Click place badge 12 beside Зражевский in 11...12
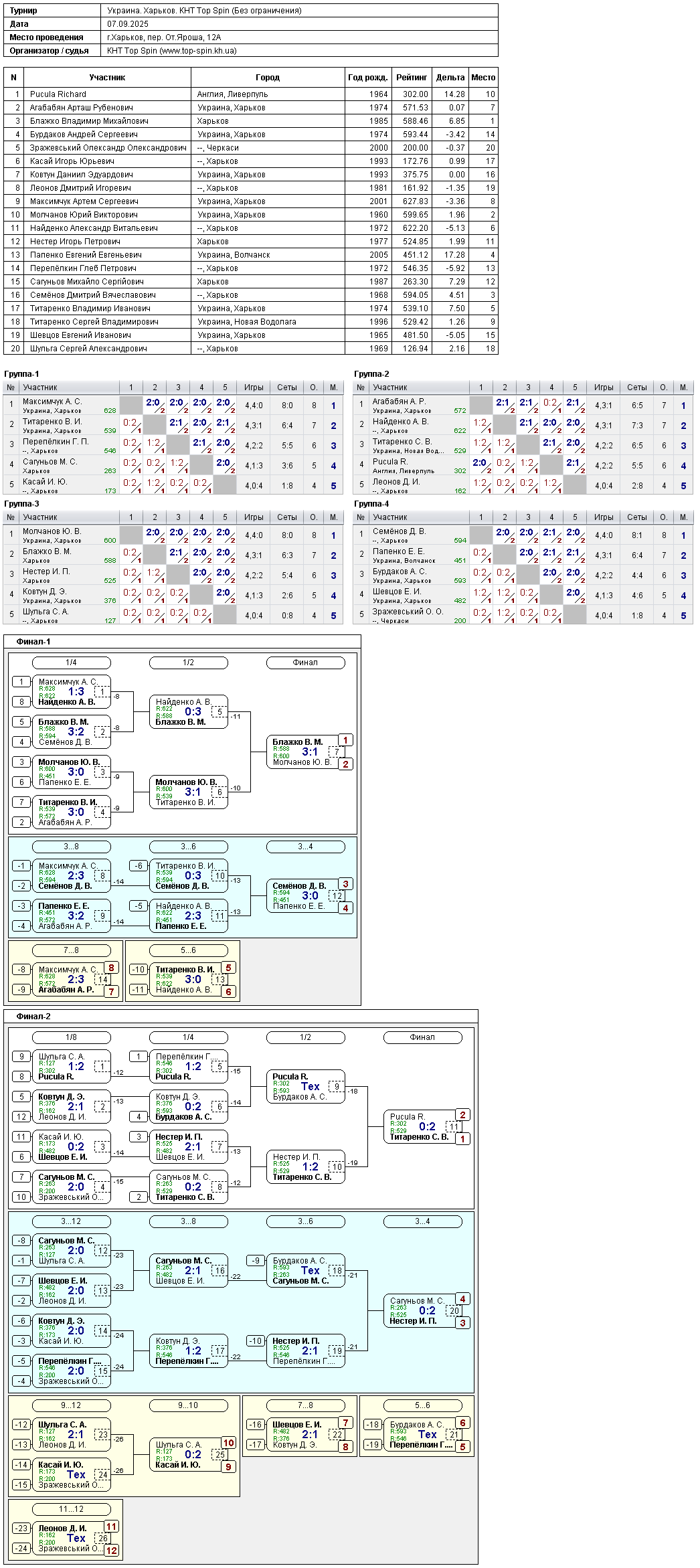 pos(111,1550)
